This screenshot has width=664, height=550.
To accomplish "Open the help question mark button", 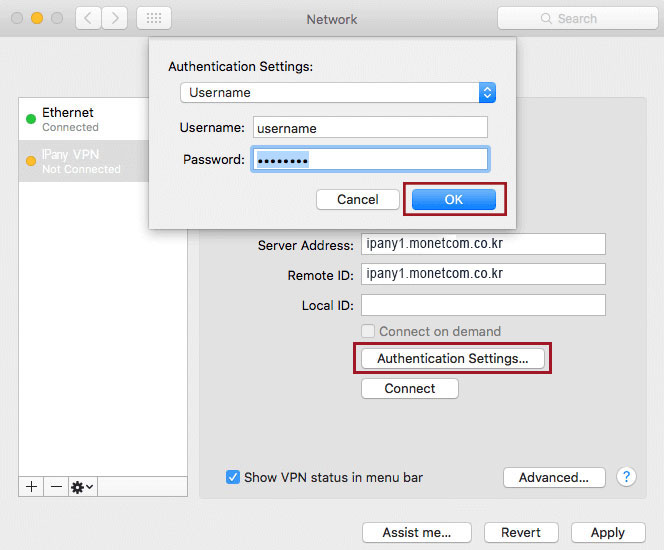I will (627, 477).
